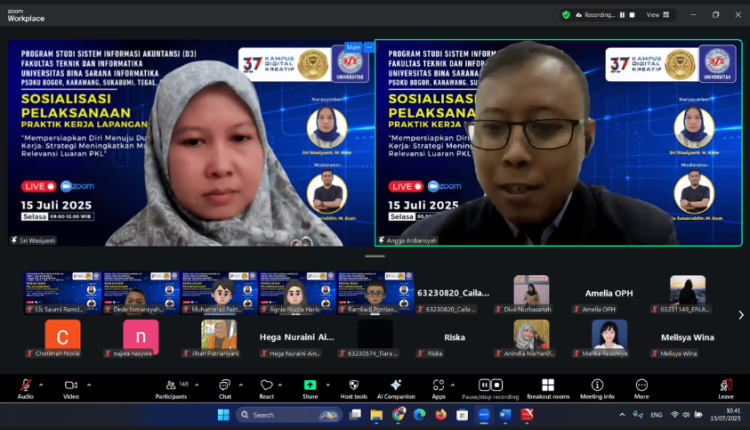Open Host tools shield menu
This screenshot has height=430, width=750.
coord(354,388)
